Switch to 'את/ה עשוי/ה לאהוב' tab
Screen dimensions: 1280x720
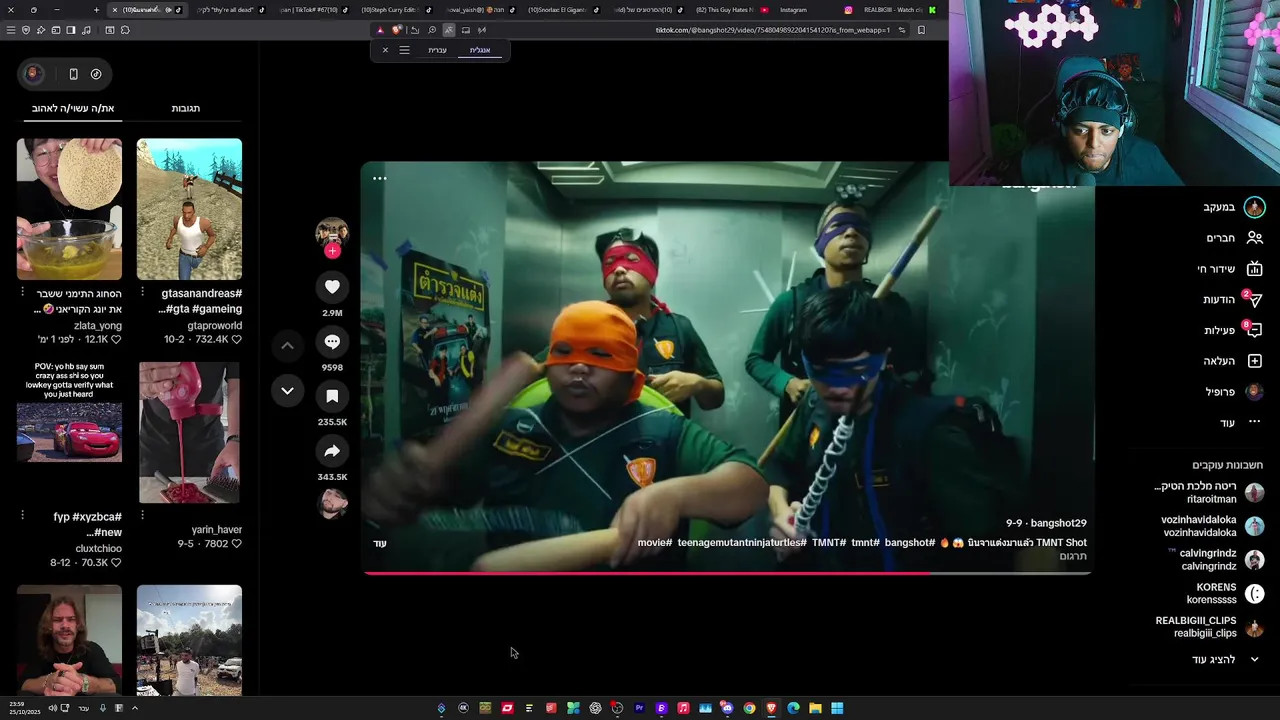[73, 108]
